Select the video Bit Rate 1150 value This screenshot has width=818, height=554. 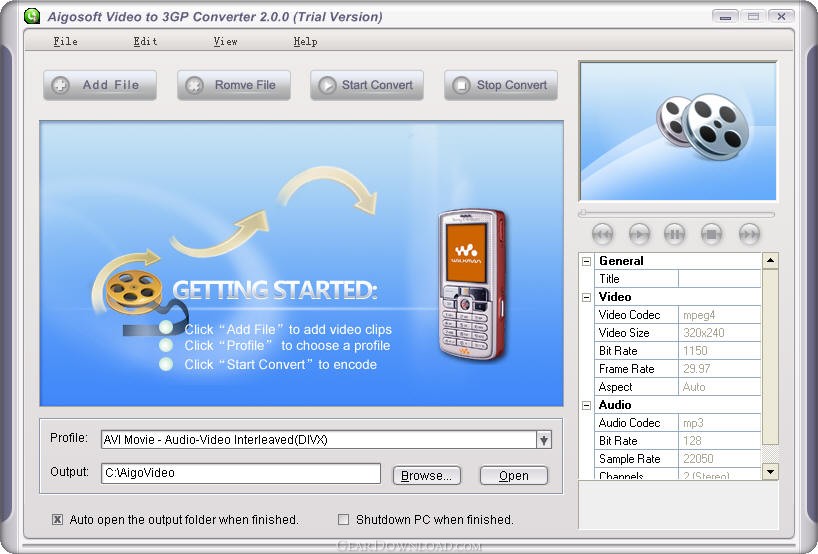click(719, 351)
